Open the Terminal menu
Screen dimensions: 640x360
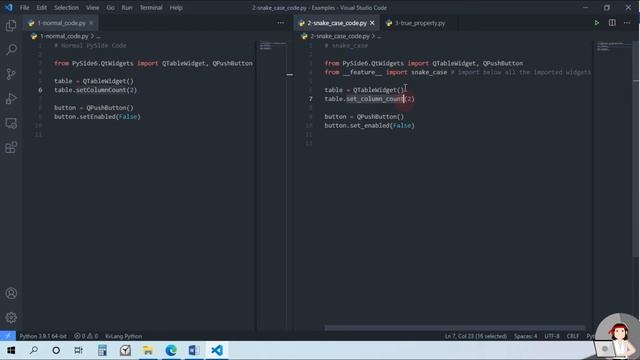151,8
